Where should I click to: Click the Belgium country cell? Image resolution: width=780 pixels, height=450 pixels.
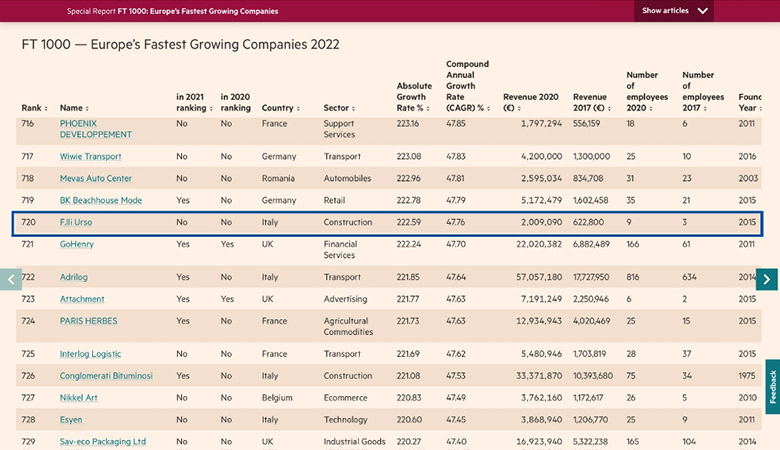(277, 397)
